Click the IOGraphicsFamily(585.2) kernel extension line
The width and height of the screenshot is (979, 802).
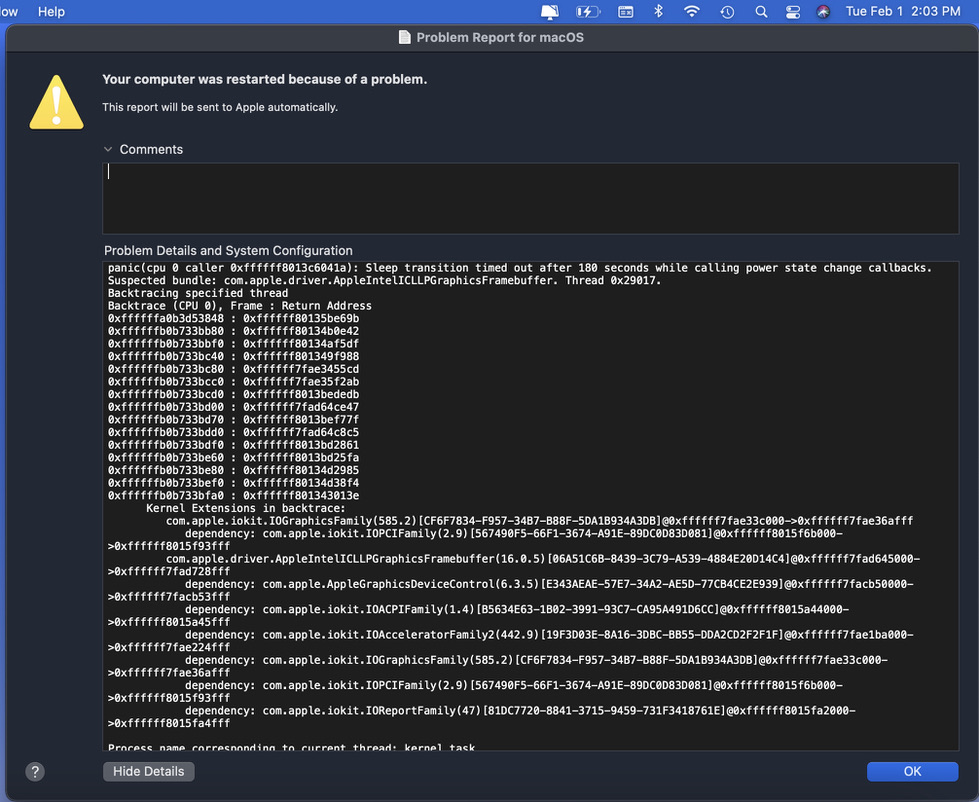click(x=539, y=521)
